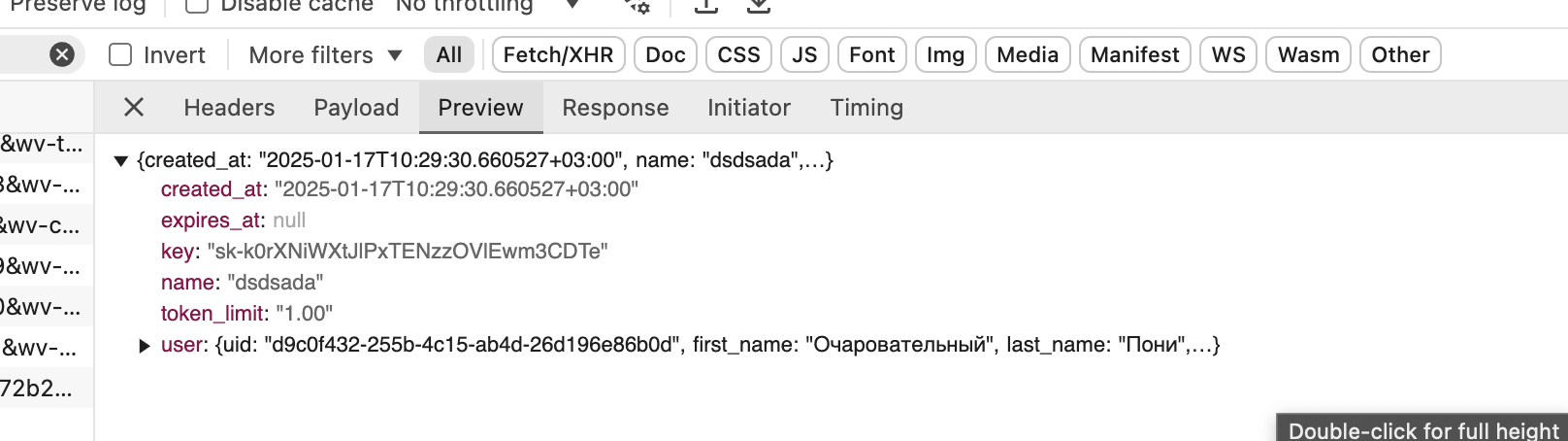Switch to the Headers tab
This screenshot has height=441, width=1568.
229,108
